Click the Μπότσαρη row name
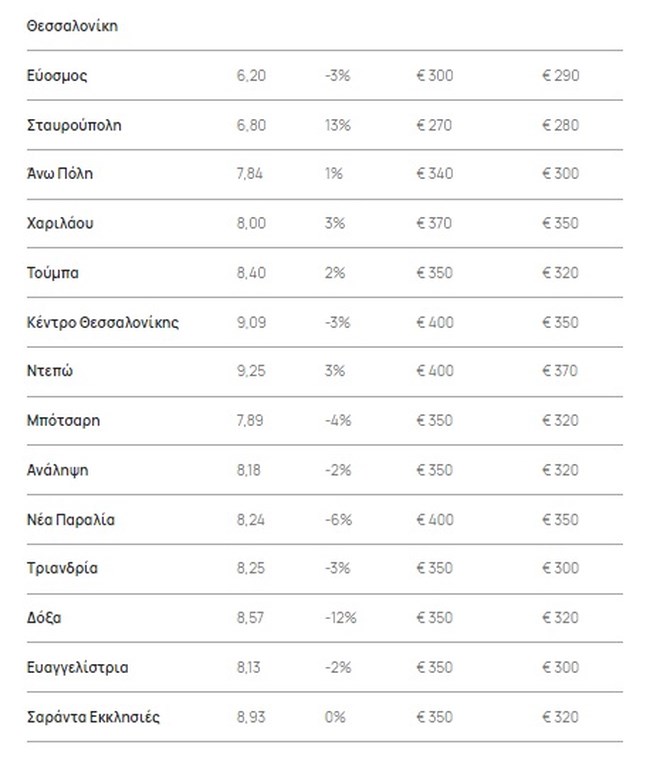Screen dimensions: 650x765 click(63, 421)
